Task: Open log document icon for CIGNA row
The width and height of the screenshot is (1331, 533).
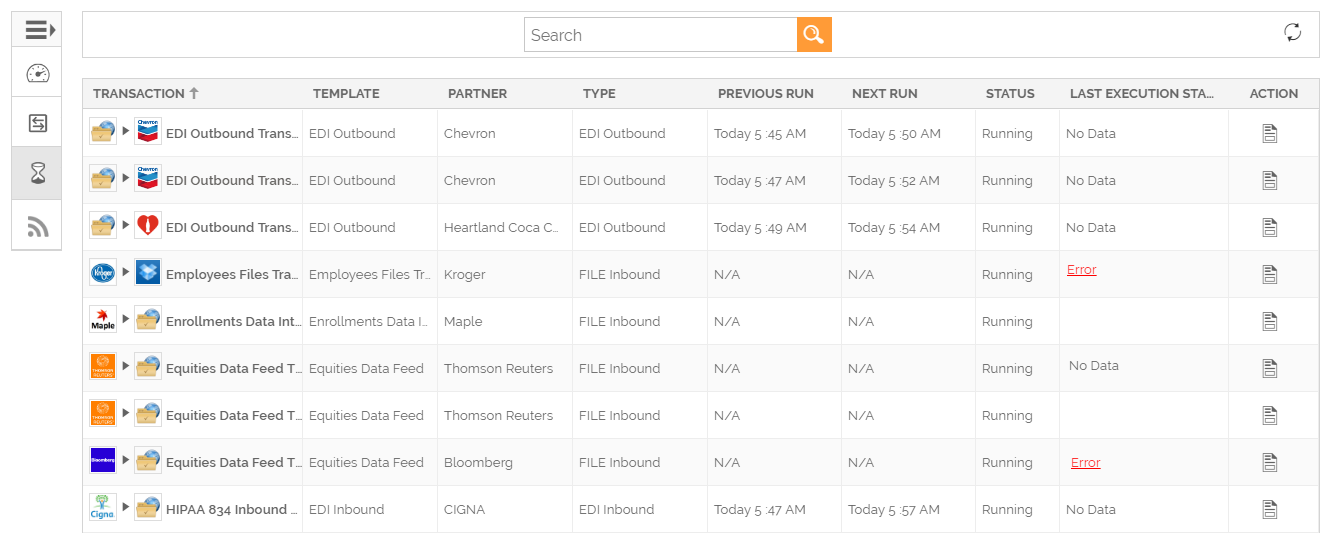Action: tap(1270, 509)
